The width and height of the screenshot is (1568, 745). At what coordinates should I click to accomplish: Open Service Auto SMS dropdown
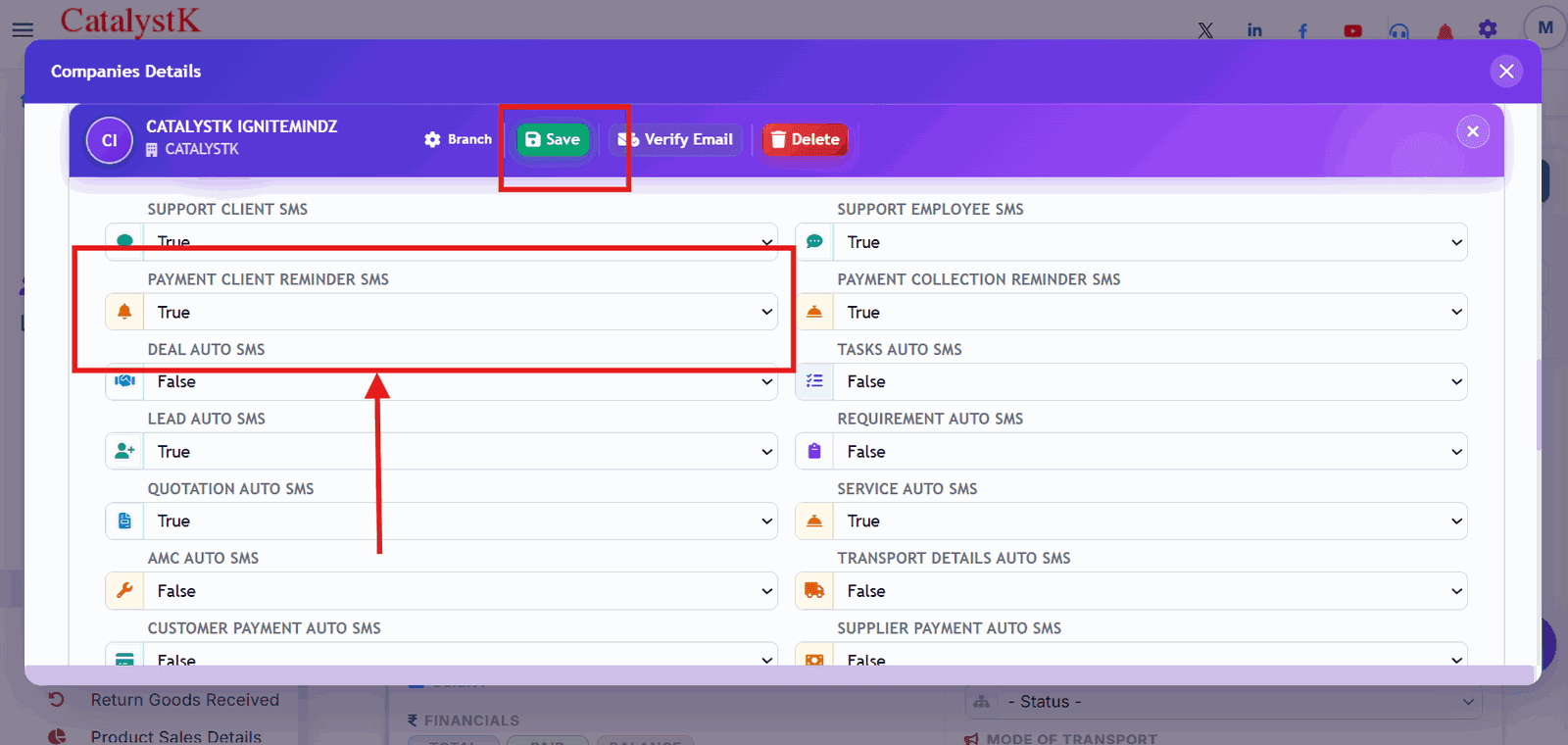(1151, 521)
